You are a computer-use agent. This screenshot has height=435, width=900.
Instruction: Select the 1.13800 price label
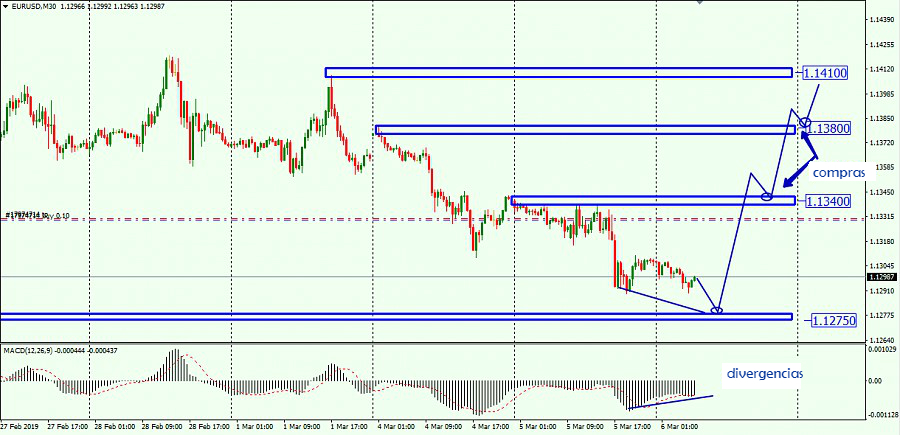(829, 129)
